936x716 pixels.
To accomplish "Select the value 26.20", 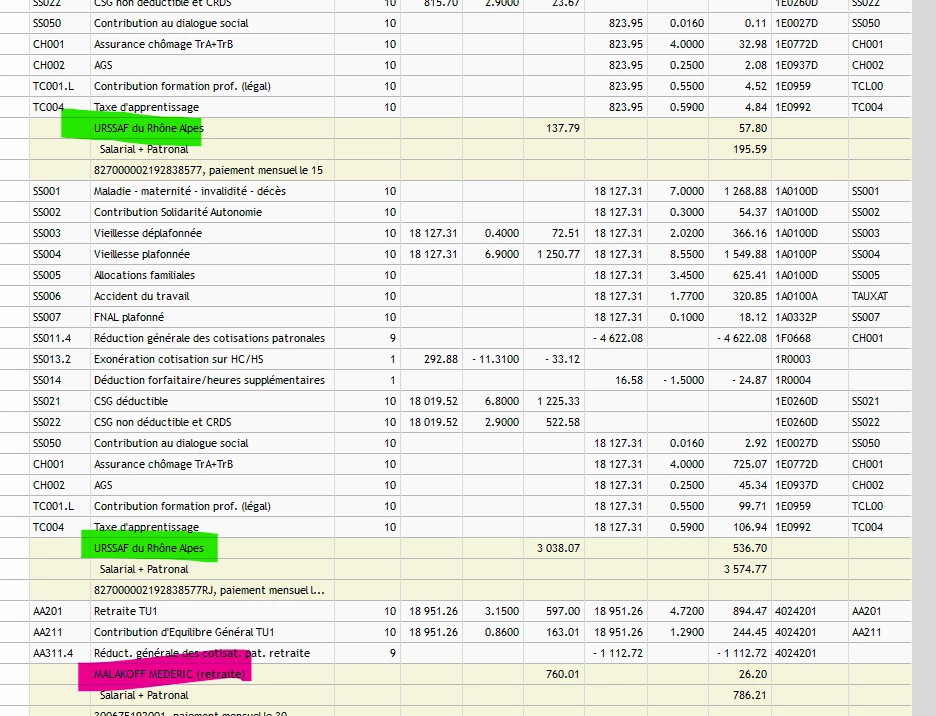I will [753, 674].
